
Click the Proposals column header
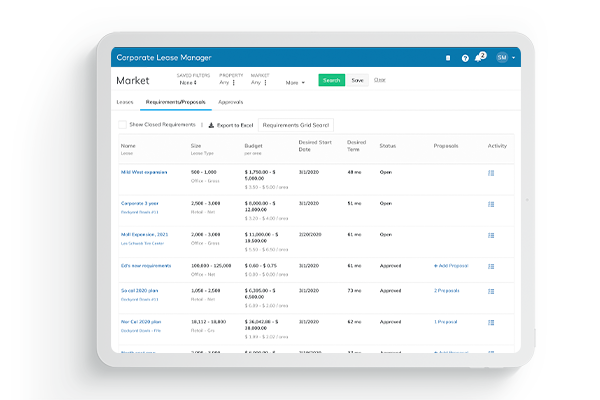tap(446, 146)
